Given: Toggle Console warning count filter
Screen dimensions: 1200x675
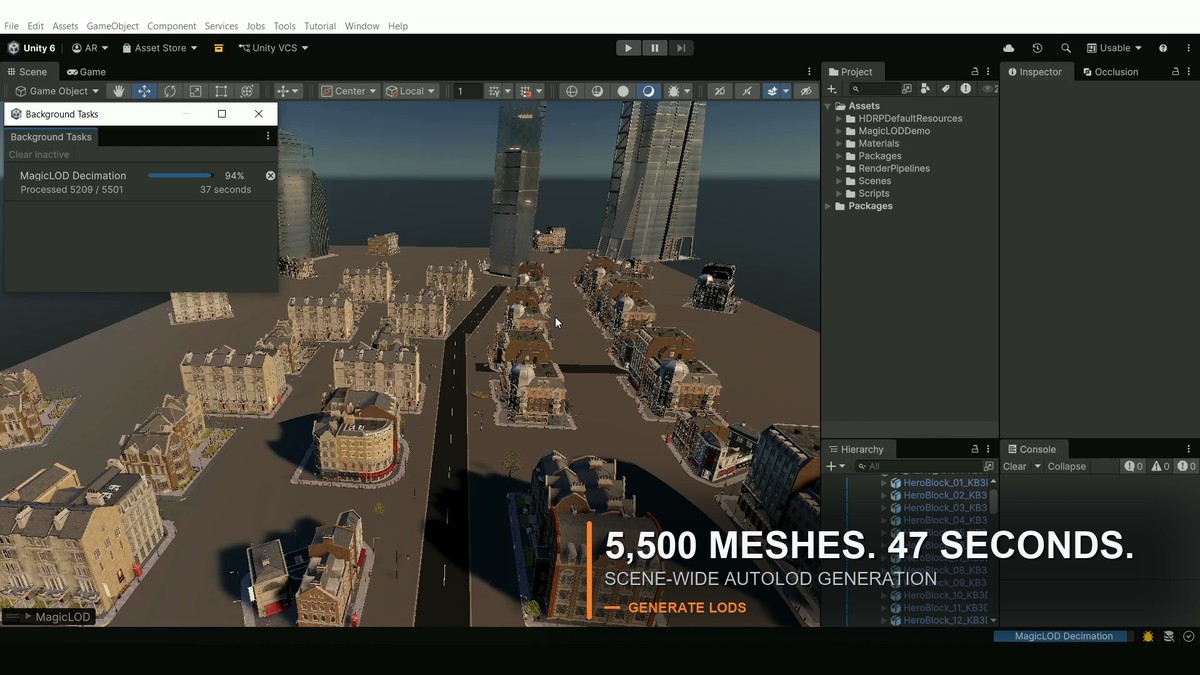Looking at the screenshot, I should [1160, 466].
